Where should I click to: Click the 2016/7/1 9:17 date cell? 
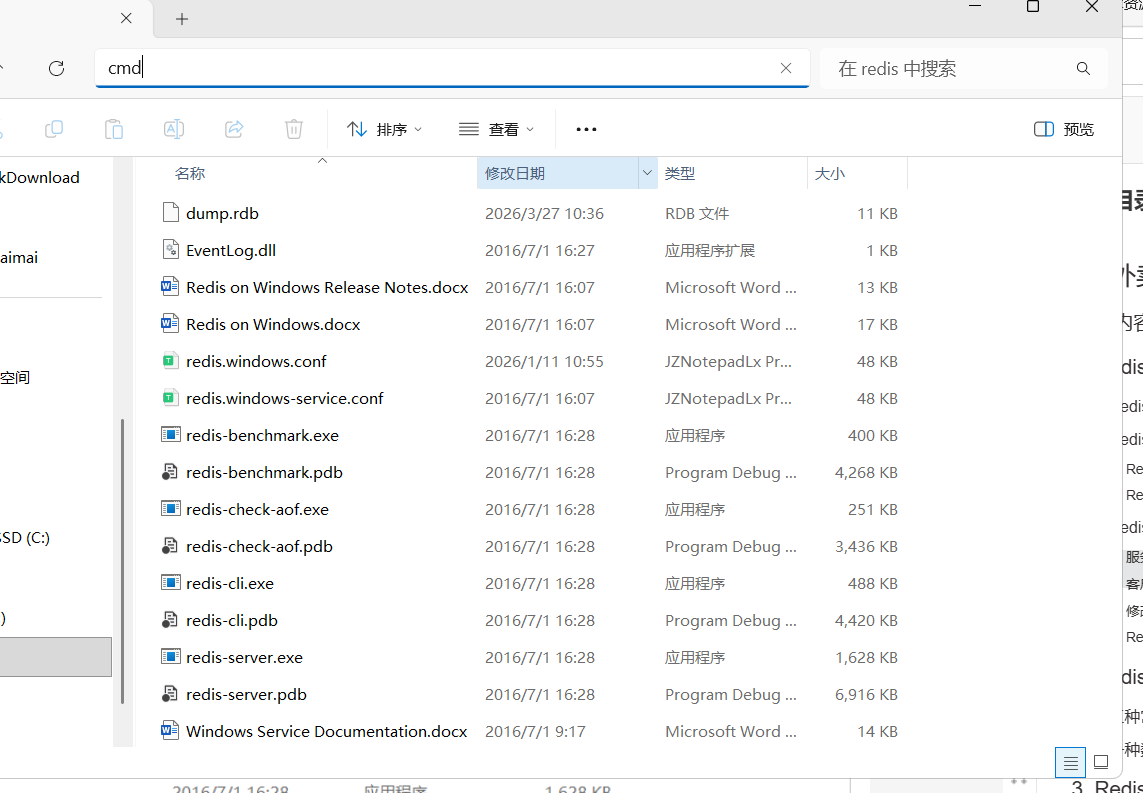pyautogui.click(x=535, y=732)
